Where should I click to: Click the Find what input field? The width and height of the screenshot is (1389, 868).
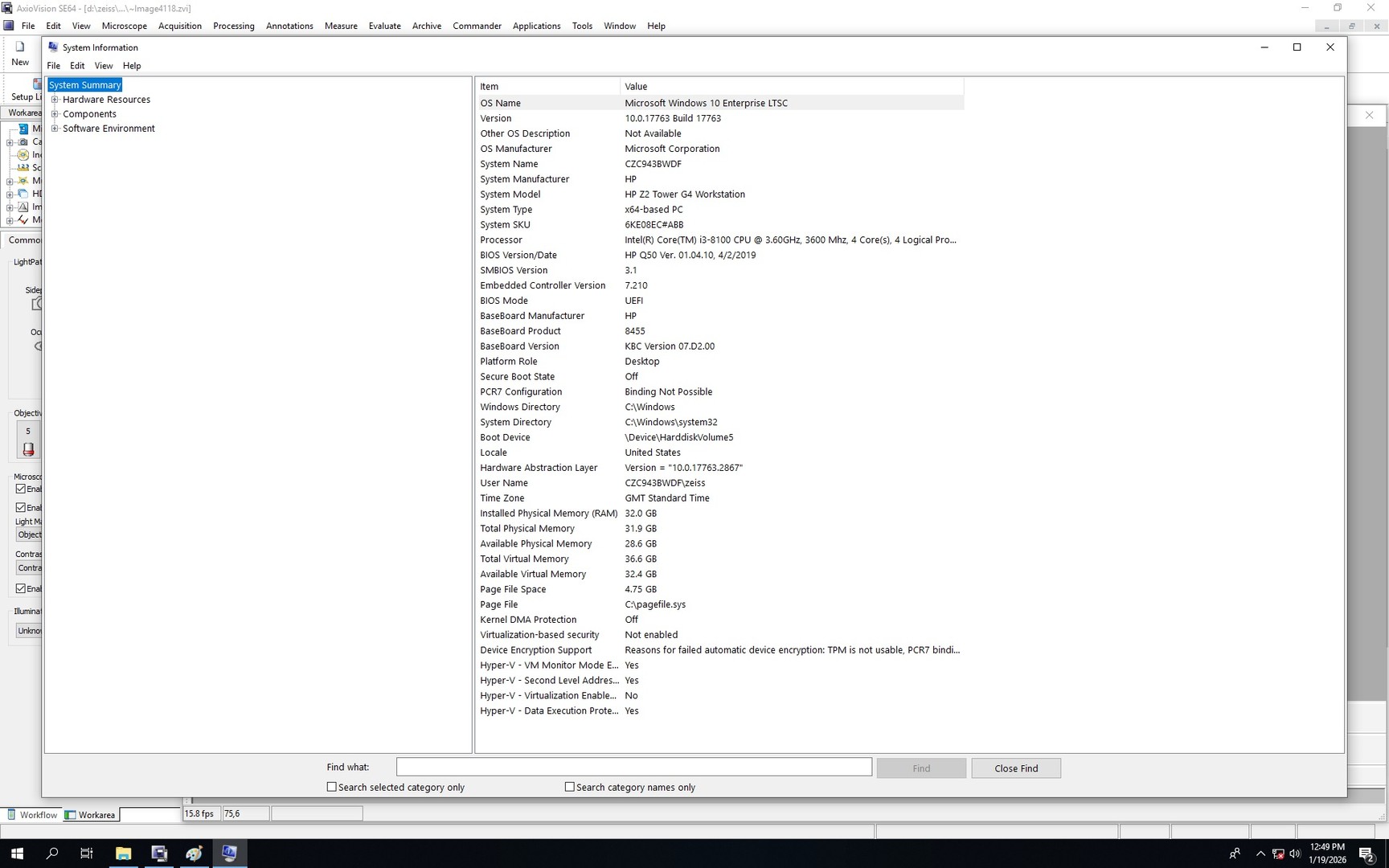(x=633, y=768)
